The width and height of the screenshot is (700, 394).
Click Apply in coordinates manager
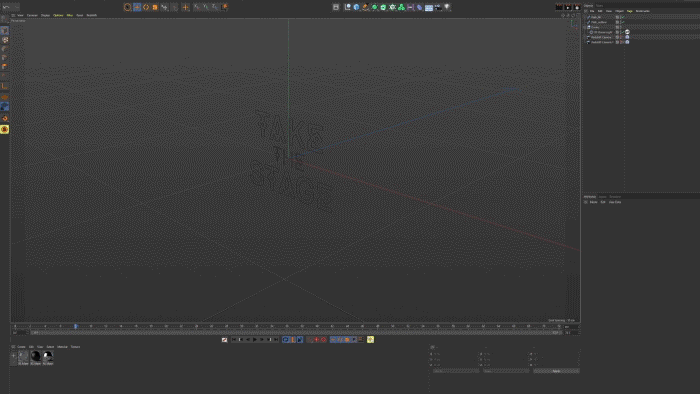[556, 371]
